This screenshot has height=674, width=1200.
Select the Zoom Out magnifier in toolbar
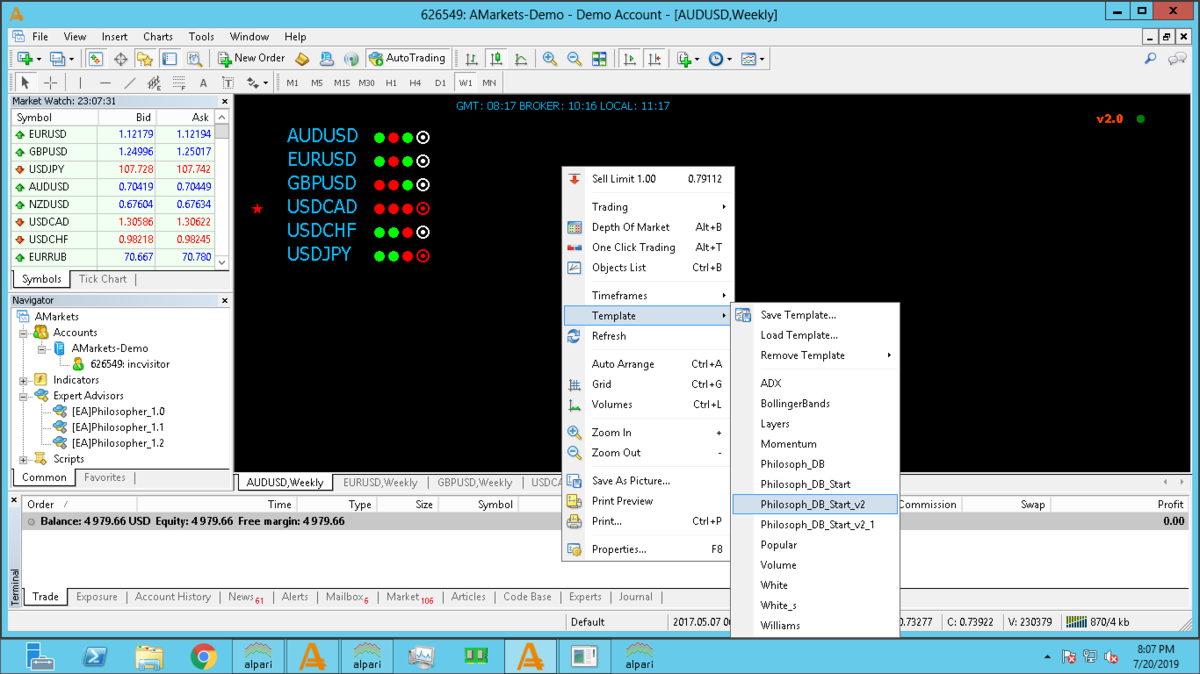click(575, 59)
